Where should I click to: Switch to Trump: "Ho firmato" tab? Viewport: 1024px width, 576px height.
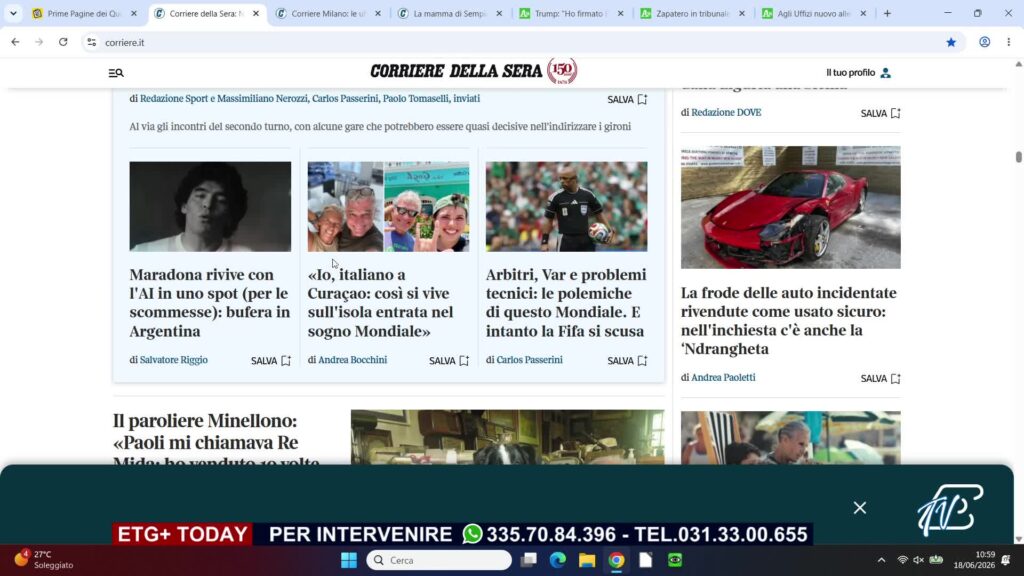click(571, 13)
